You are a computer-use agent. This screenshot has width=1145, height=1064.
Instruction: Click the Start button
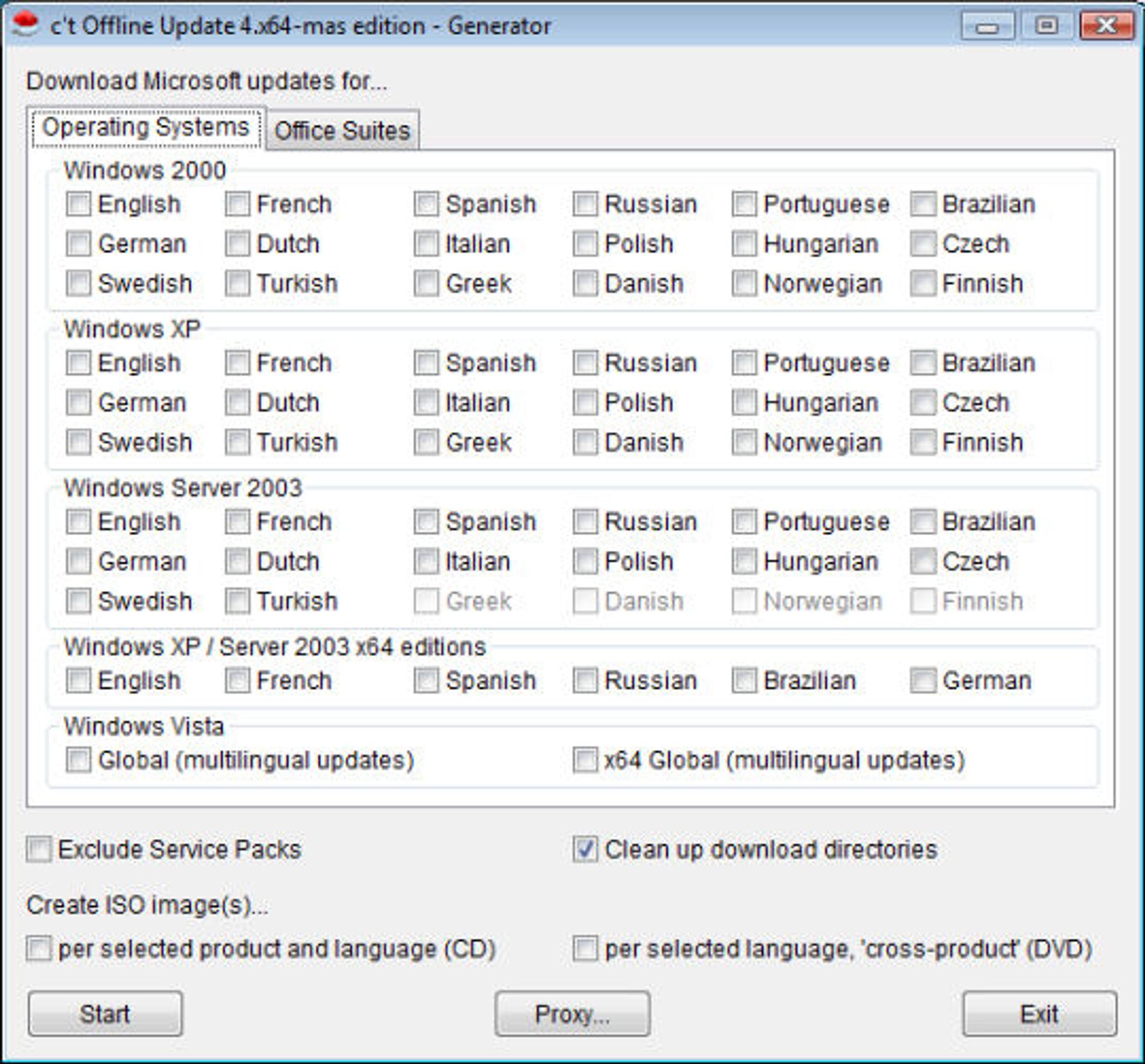click(x=105, y=1014)
